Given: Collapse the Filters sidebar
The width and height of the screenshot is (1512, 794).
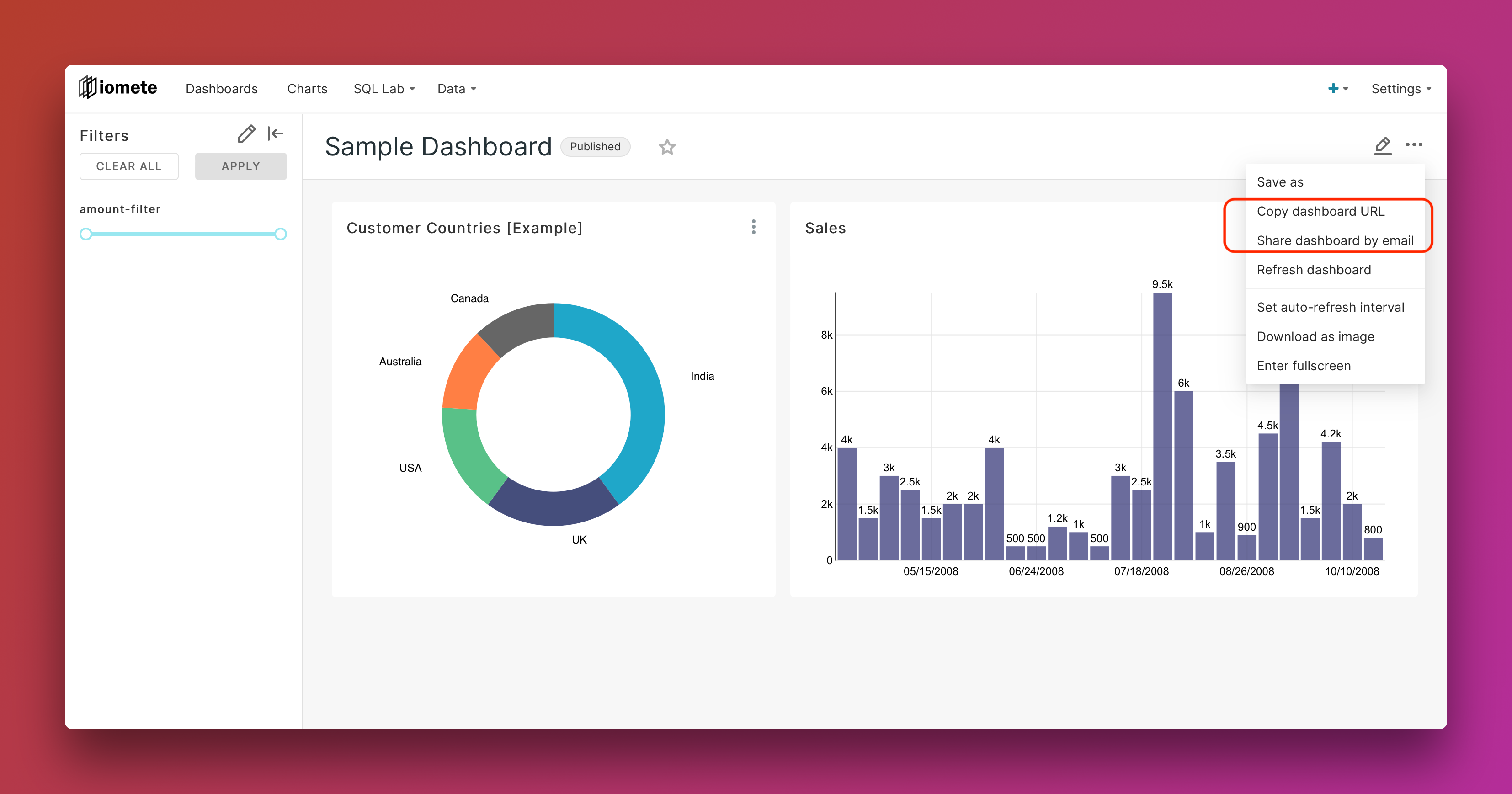Looking at the screenshot, I should tap(275, 134).
